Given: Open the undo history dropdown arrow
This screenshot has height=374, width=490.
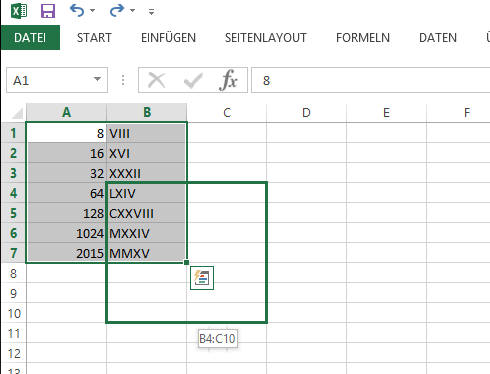Looking at the screenshot, I should click(x=92, y=11).
